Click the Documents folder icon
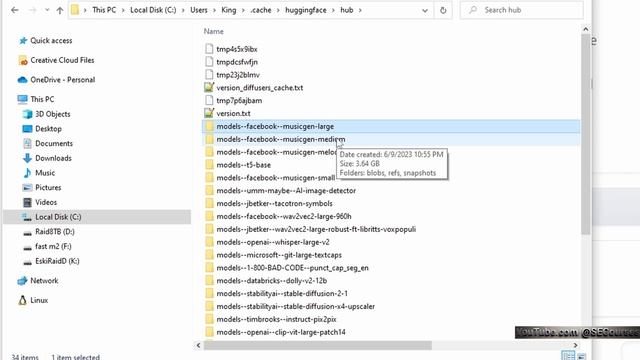This screenshot has width=640, height=360. pos(27,143)
